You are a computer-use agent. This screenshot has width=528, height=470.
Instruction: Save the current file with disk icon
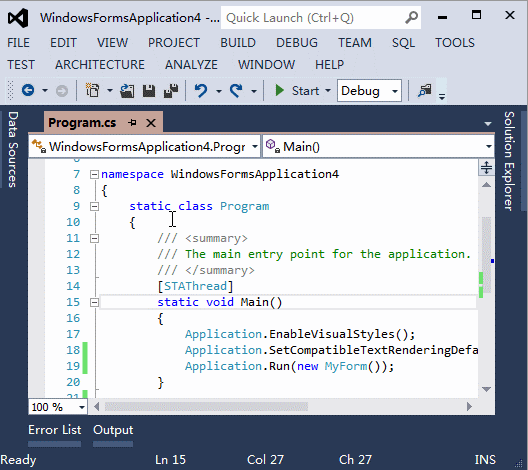(x=149, y=91)
